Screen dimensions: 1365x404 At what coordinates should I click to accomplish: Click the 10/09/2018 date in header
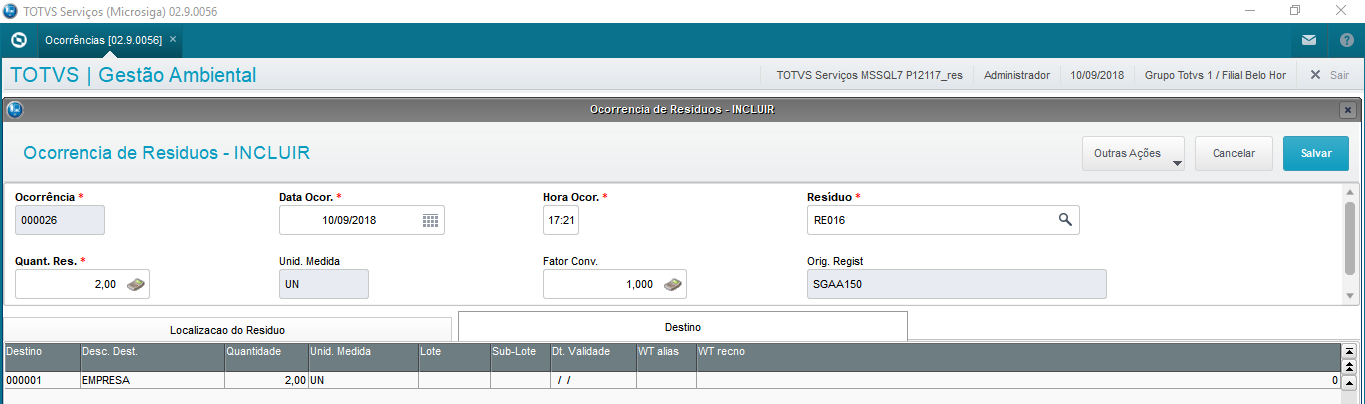pyautogui.click(x=1097, y=75)
